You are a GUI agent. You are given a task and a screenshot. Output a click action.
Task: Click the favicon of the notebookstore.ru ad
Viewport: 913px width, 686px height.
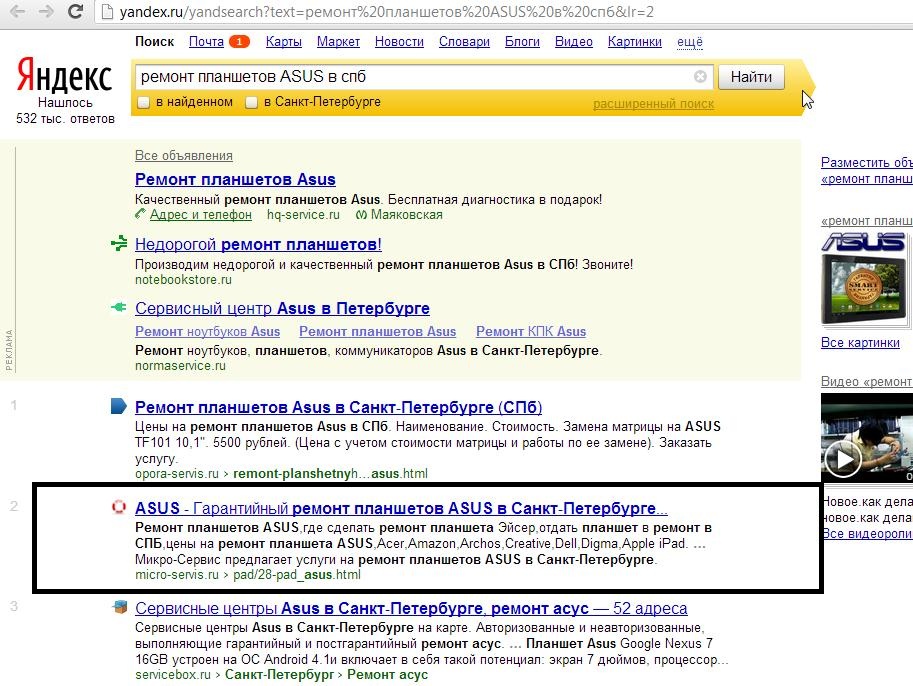(x=119, y=243)
